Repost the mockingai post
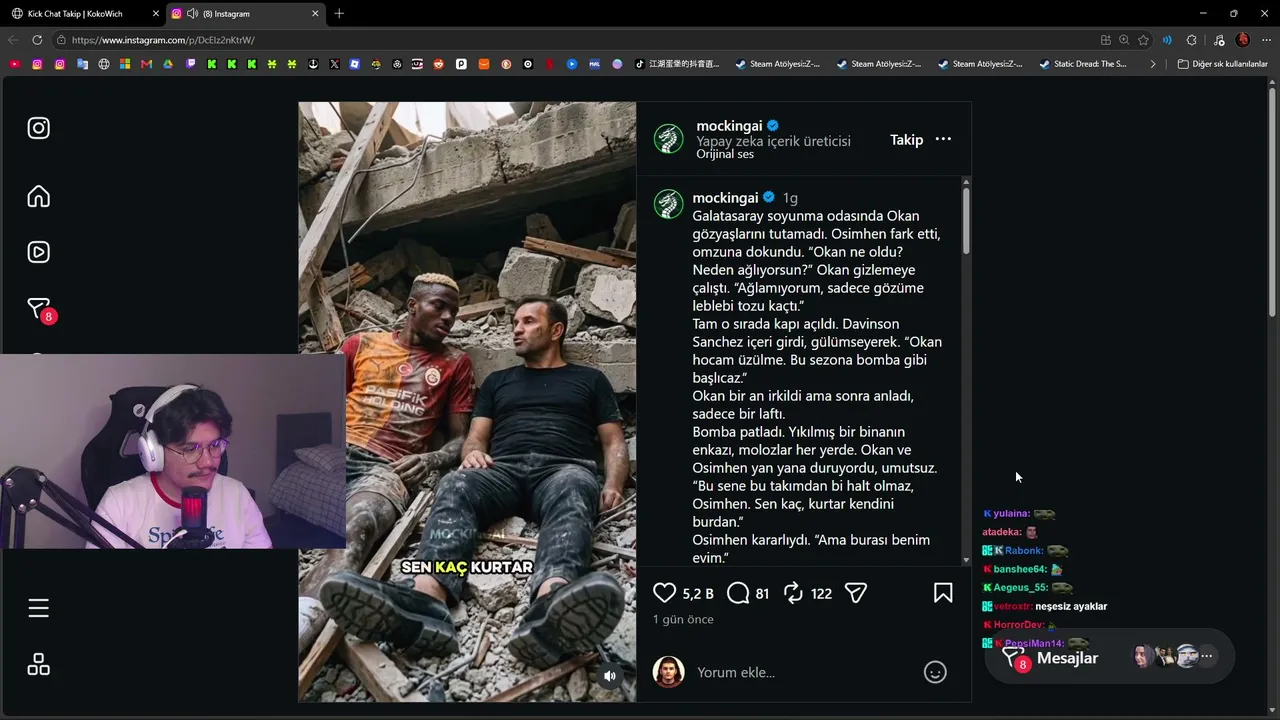 (793, 593)
